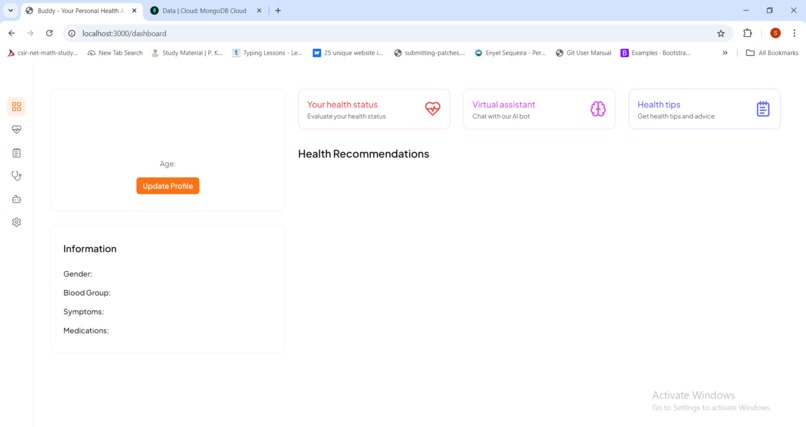Viewport: 806px width, 427px height.
Task: Select the Chat with our AI bot subtitle
Action: (x=501, y=117)
